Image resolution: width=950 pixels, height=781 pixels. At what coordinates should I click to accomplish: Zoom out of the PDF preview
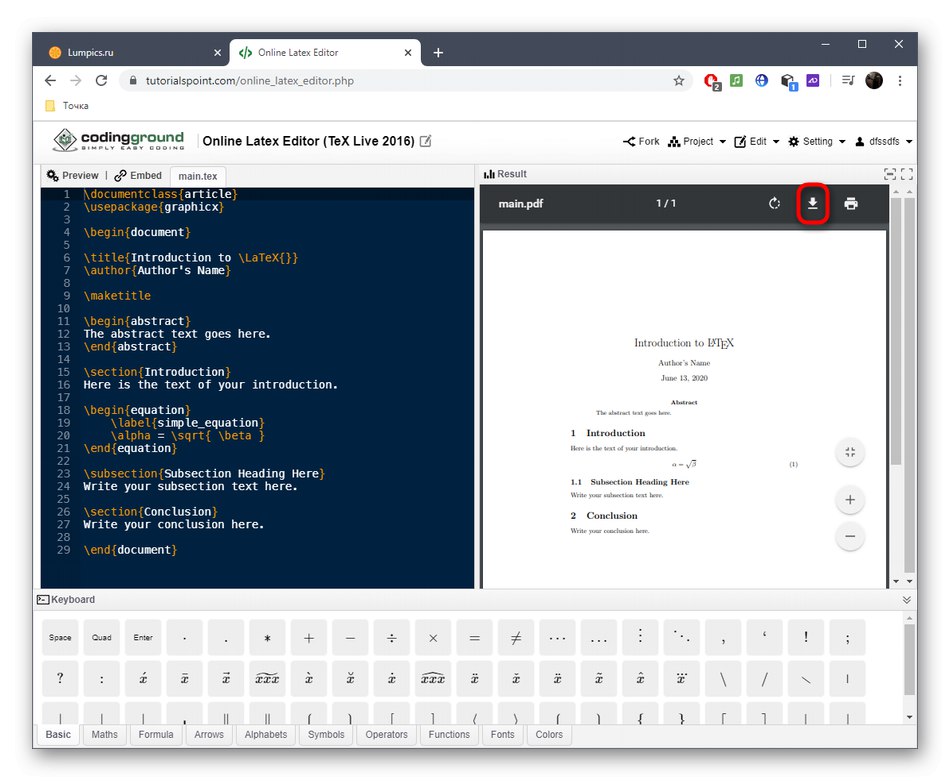click(x=850, y=536)
